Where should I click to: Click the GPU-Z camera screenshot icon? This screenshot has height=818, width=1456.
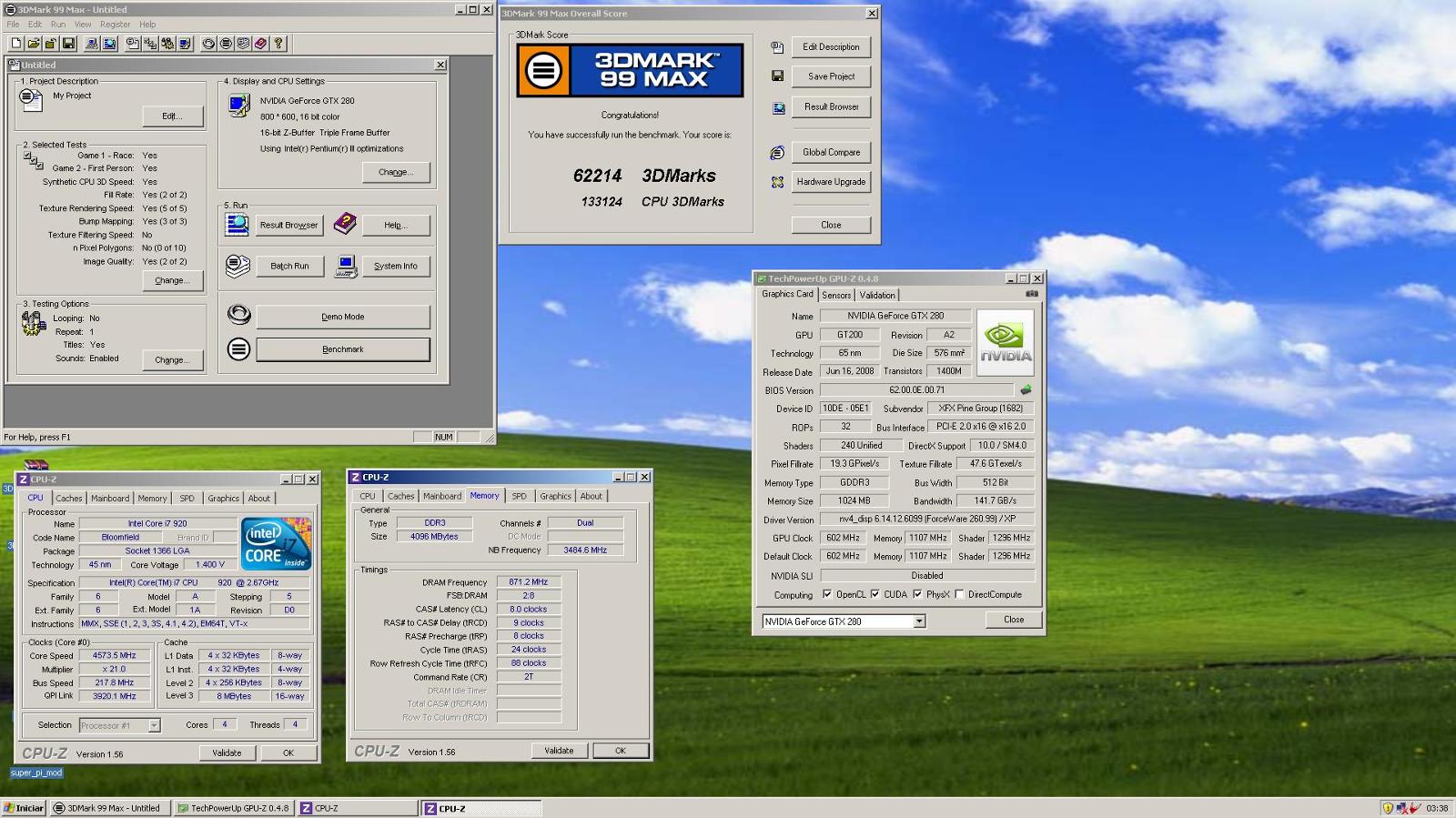click(1031, 294)
